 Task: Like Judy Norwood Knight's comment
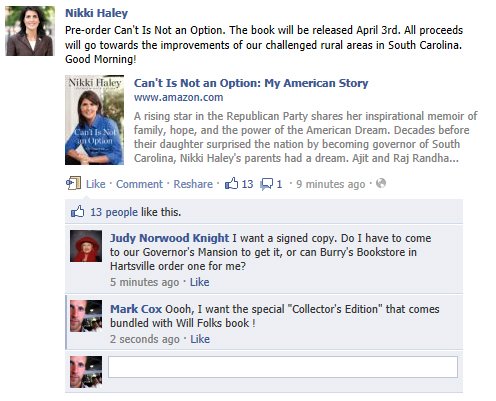pyautogui.click(x=200, y=282)
